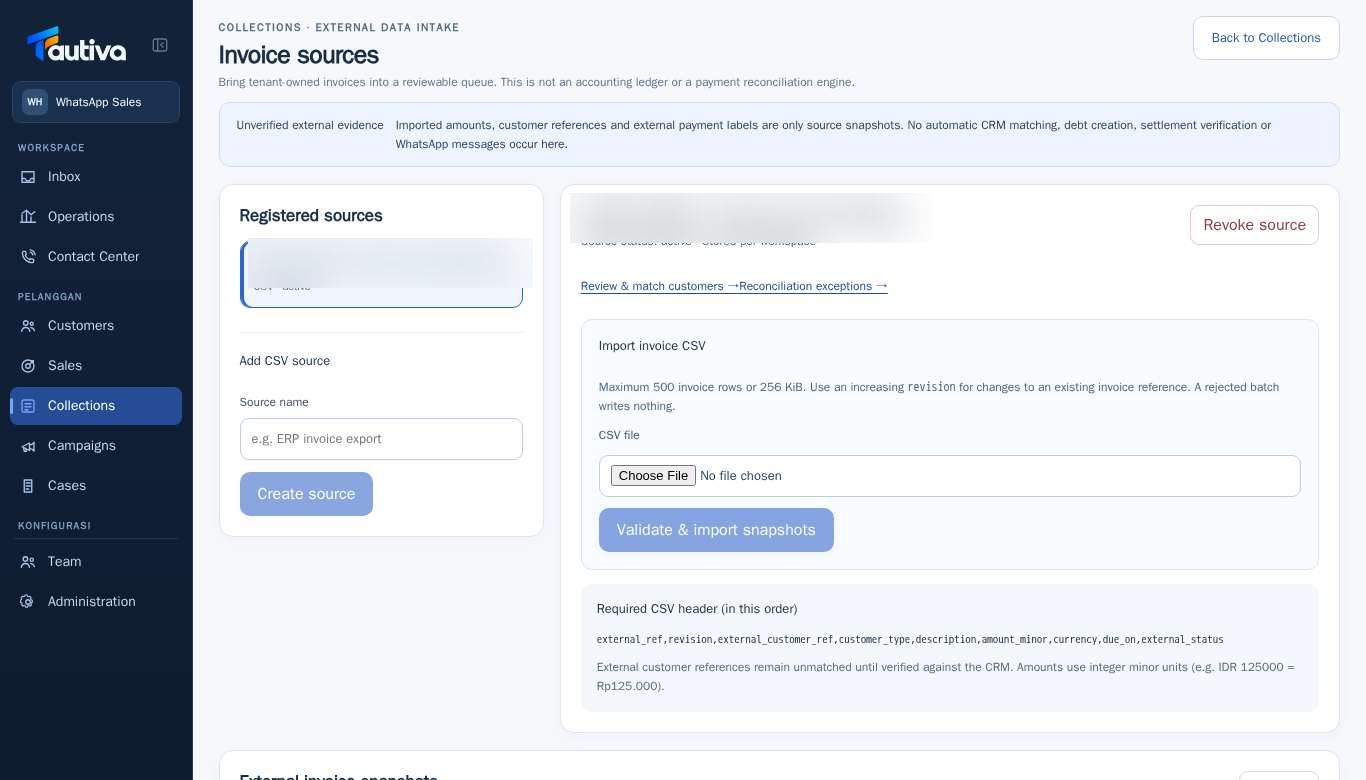Open the WhatsApp Sales workspace switcher
This screenshot has height=780, width=1366.
click(x=96, y=102)
